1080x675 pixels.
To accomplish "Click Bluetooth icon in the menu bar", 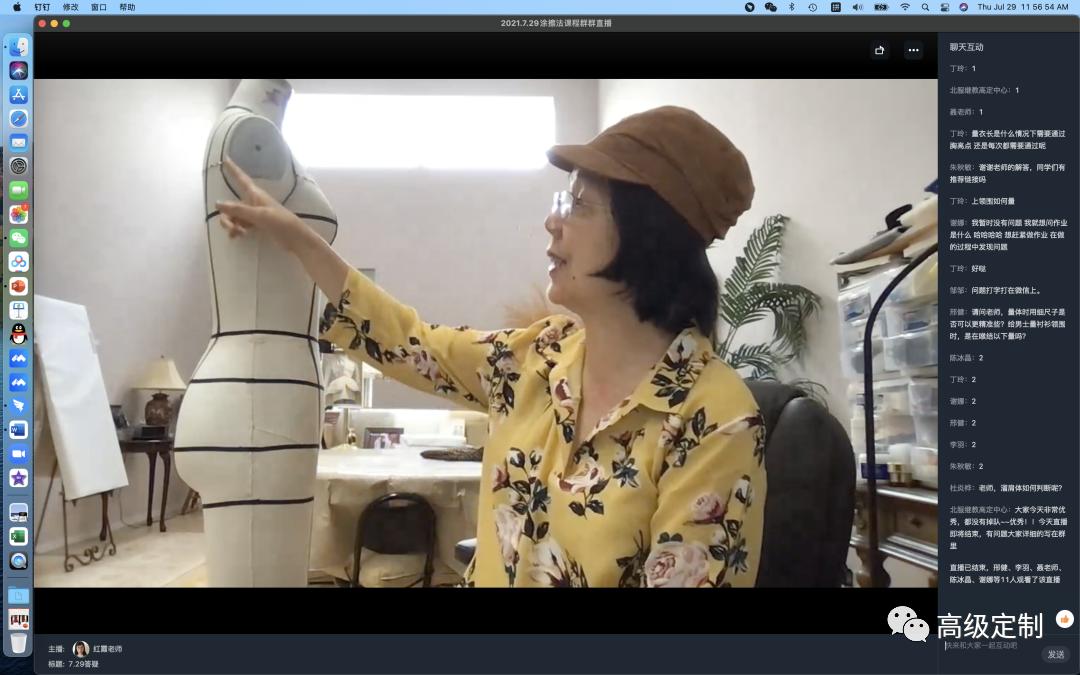I will pos(791,7).
